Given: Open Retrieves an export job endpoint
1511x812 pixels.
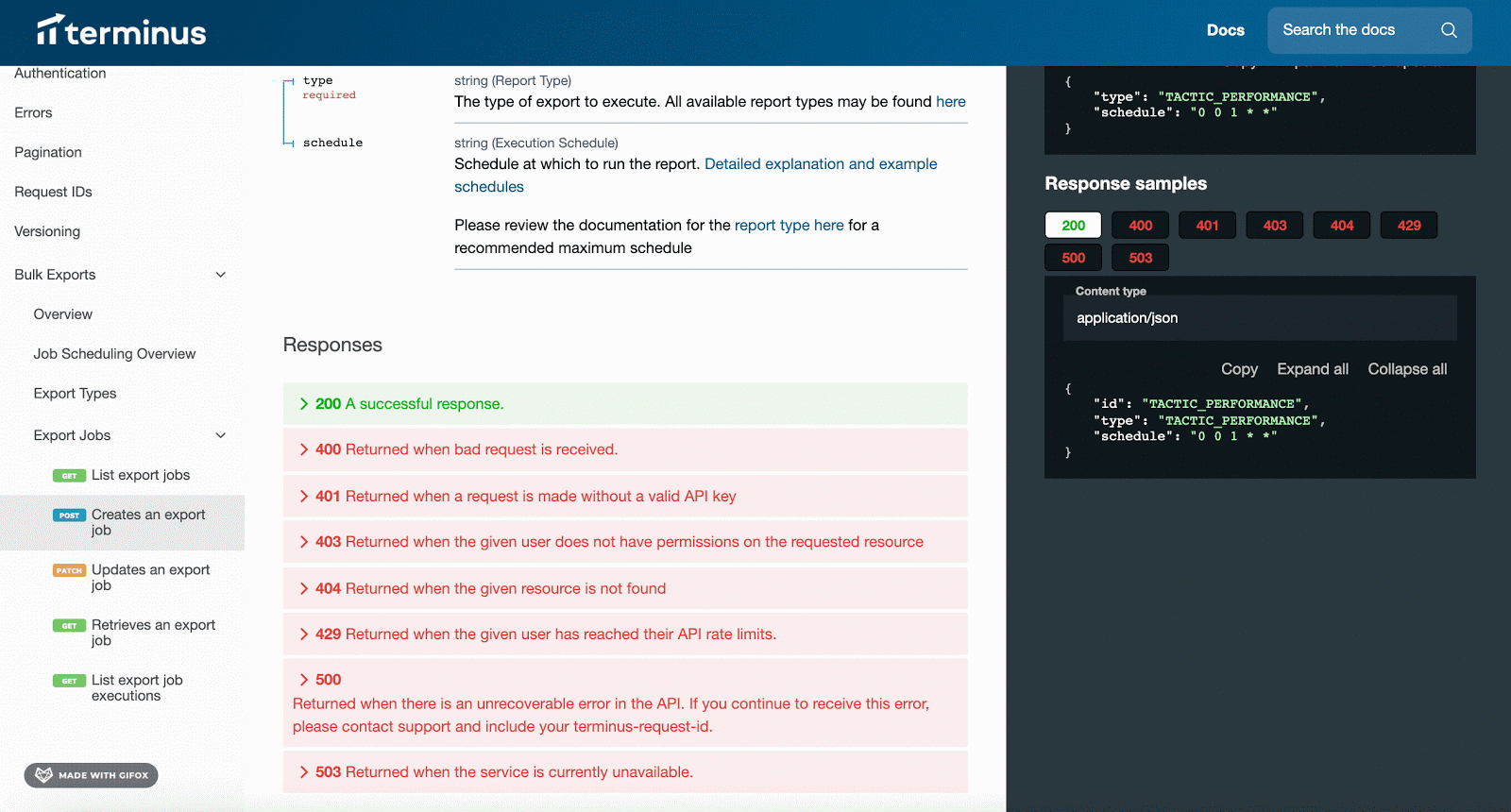Looking at the screenshot, I should [x=153, y=633].
